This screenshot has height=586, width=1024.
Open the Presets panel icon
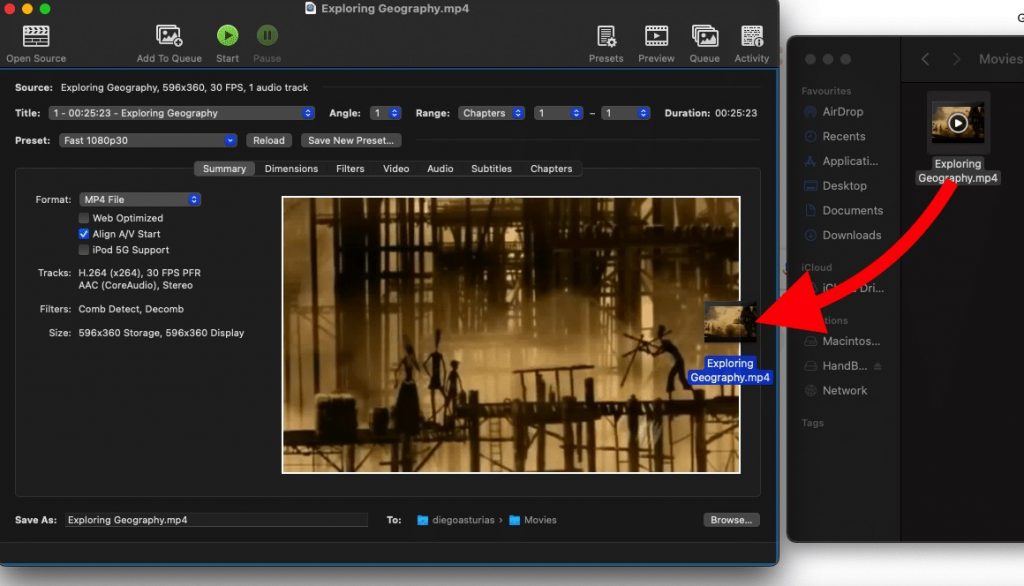606,36
